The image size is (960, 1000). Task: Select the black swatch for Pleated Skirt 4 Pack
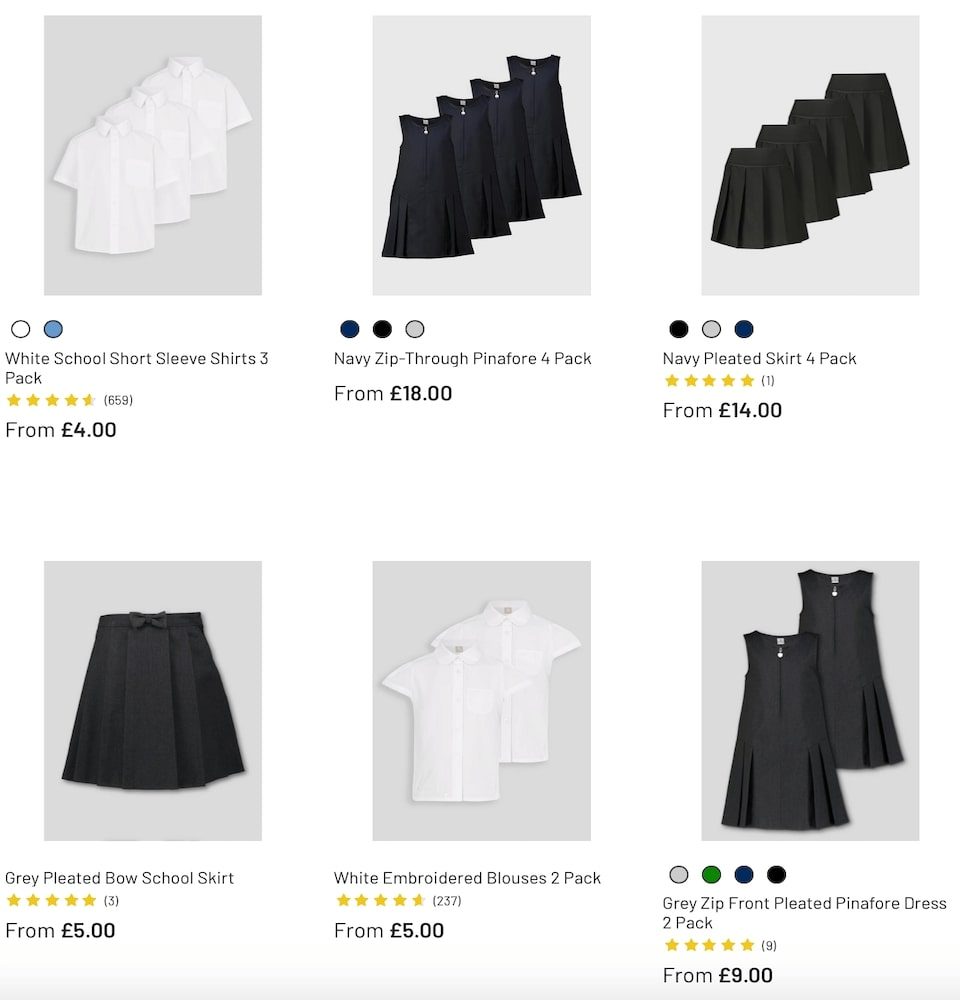[x=679, y=329]
